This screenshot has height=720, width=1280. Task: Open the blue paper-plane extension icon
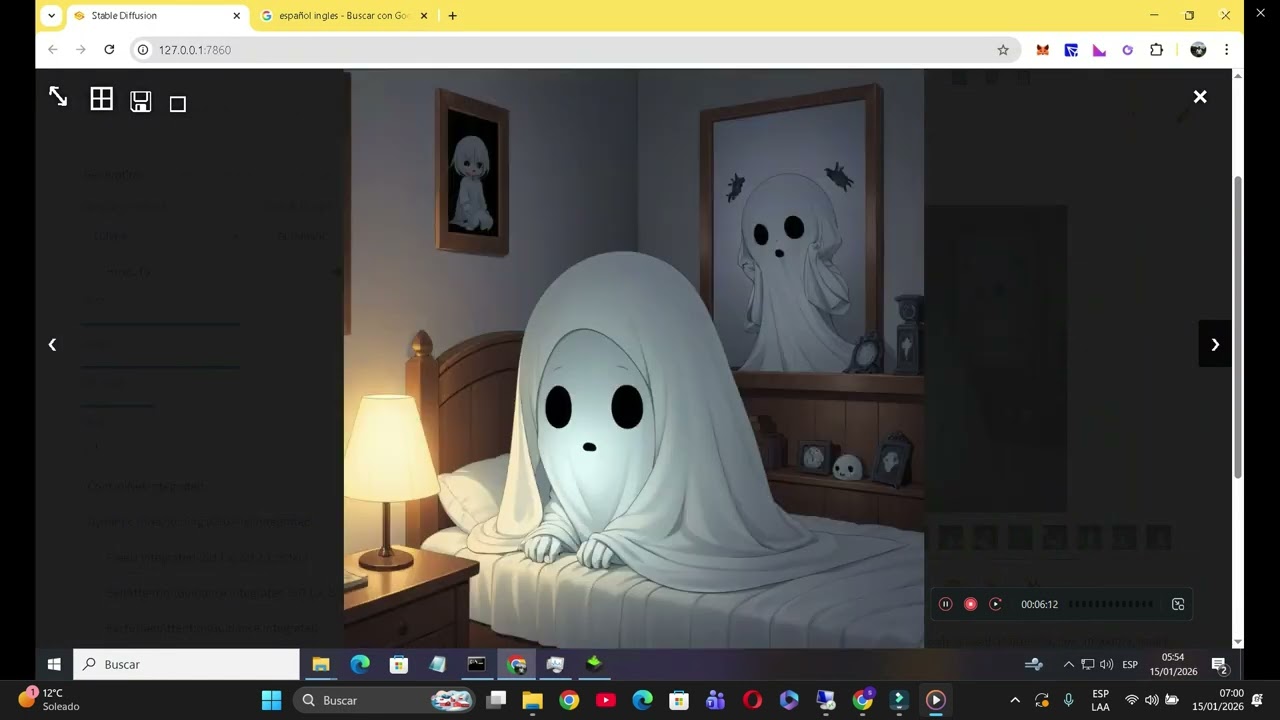[x=1071, y=50]
